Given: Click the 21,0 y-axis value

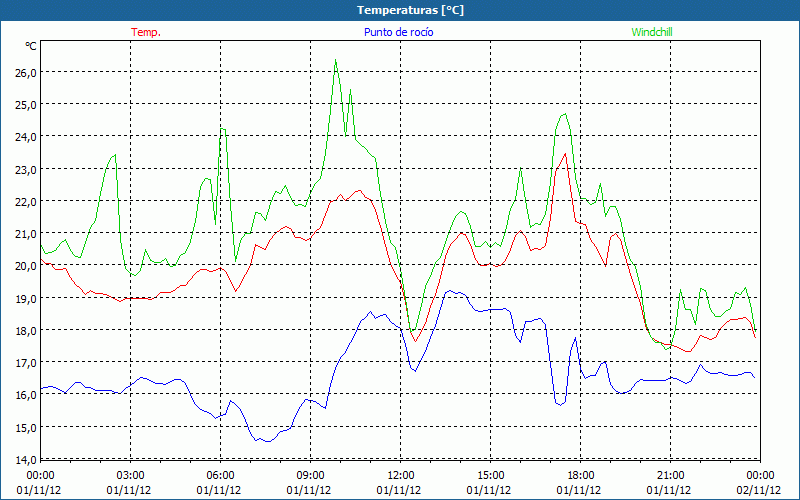Looking at the screenshot, I should 27,234.
